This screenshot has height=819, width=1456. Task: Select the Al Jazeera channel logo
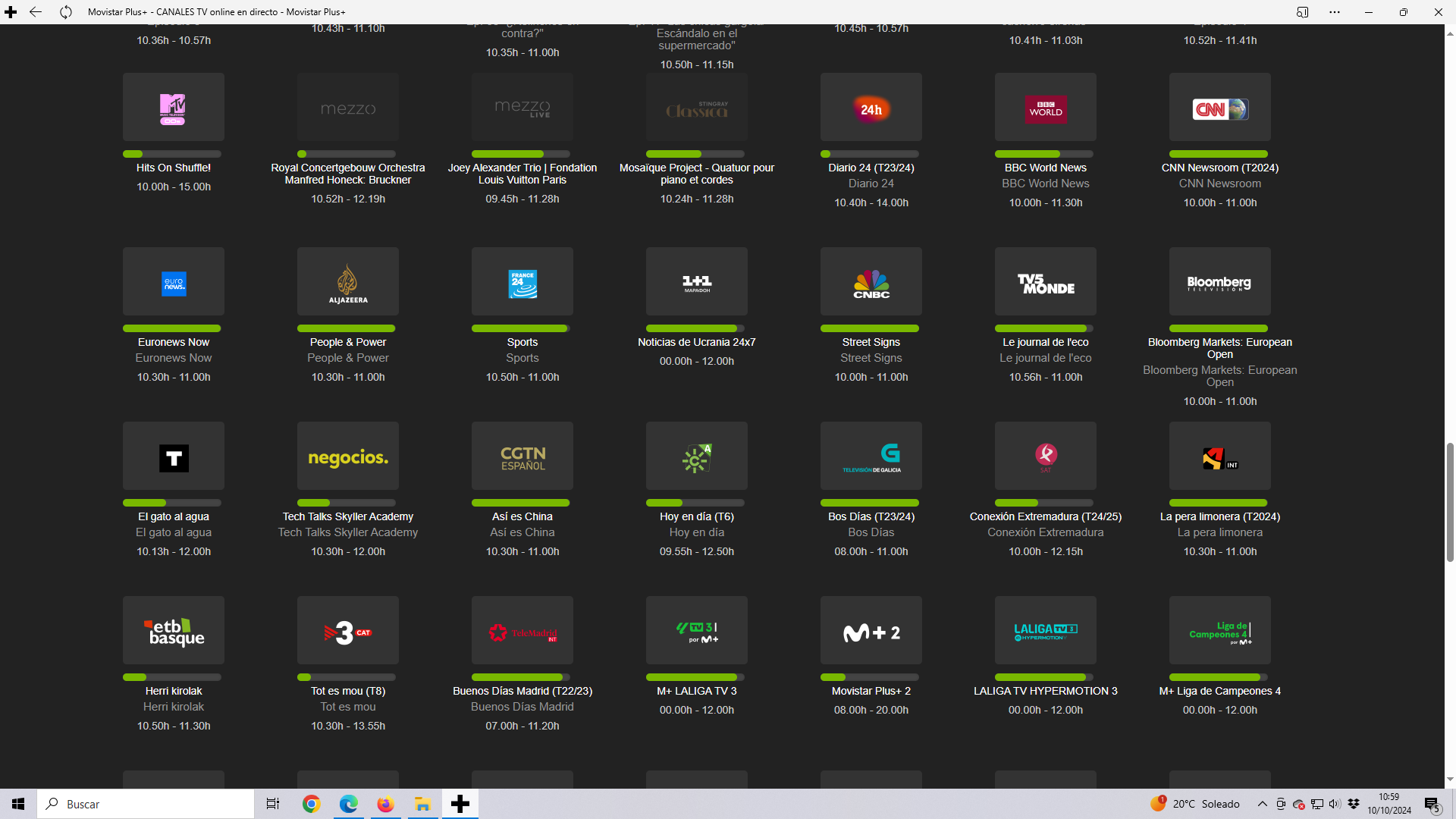(x=348, y=281)
